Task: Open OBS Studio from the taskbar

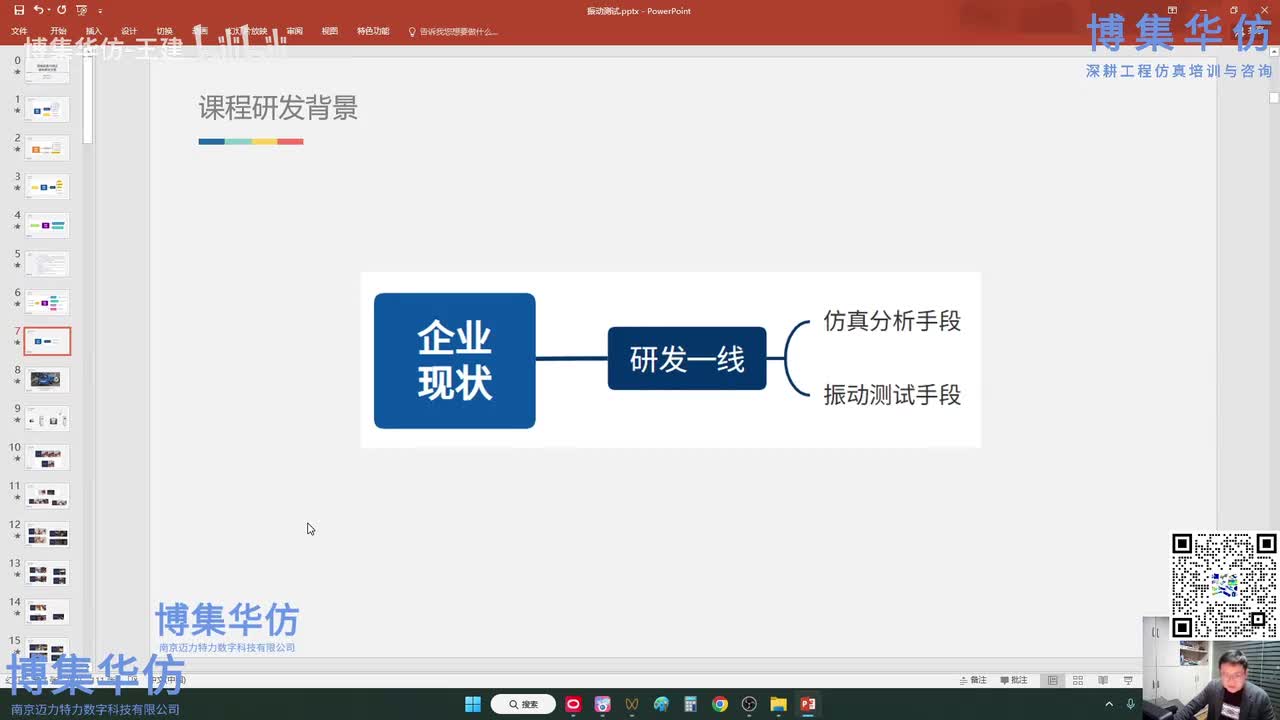Action: pos(749,704)
